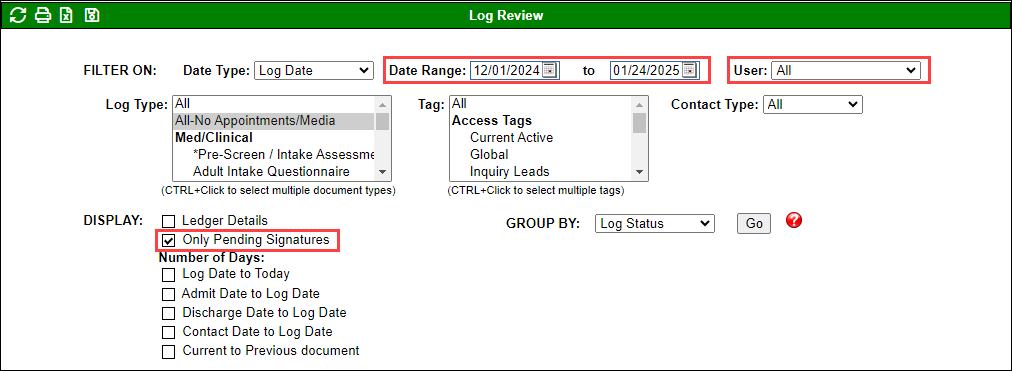Select the Global tag

tap(541, 155)
